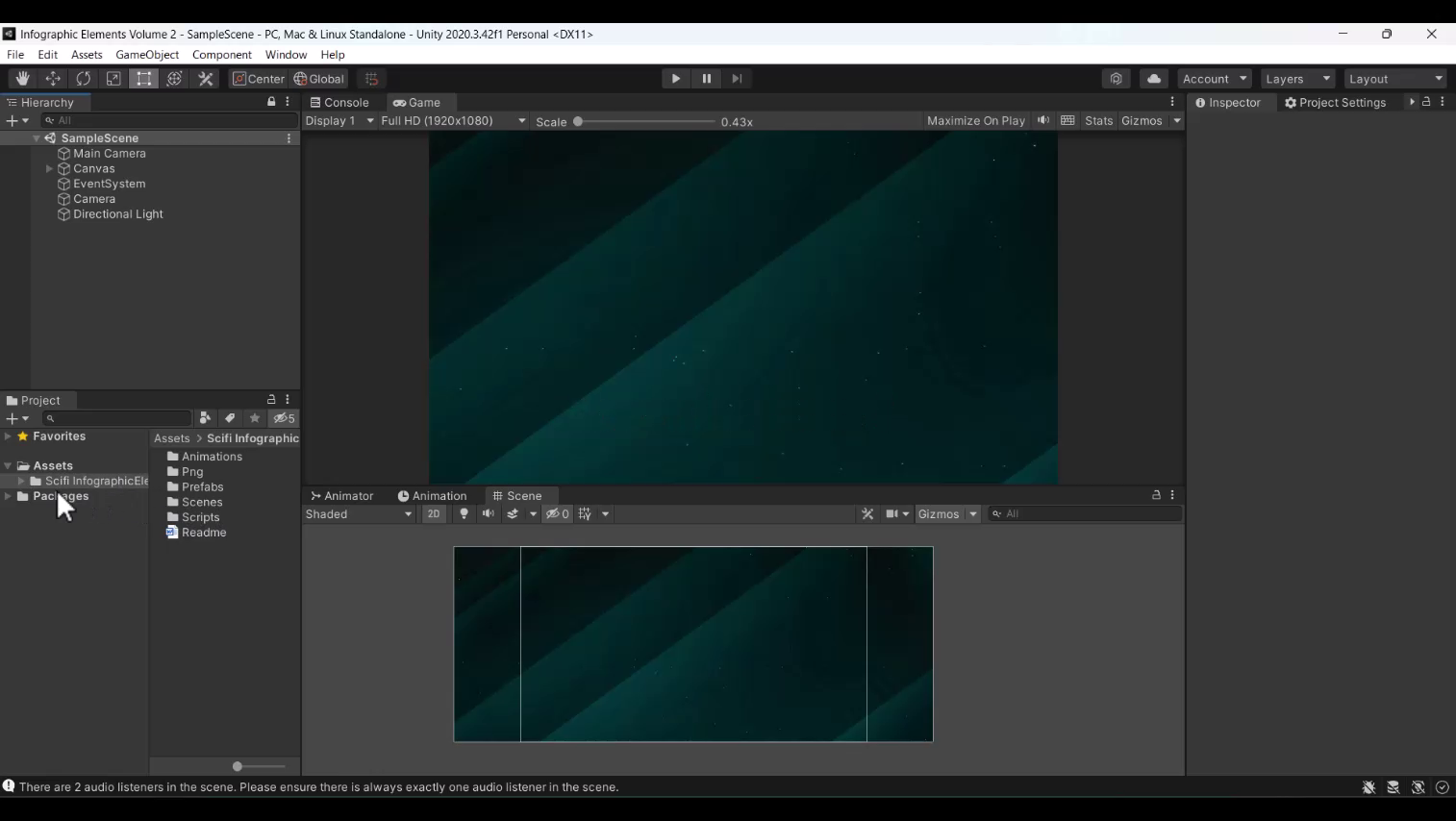Open Layout dropdown
The height and width of the screenshot is (821, 1456).
click(1395, 79)
